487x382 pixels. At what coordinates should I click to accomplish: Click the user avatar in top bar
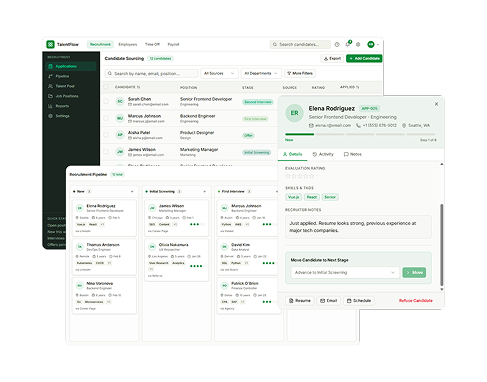371,44
